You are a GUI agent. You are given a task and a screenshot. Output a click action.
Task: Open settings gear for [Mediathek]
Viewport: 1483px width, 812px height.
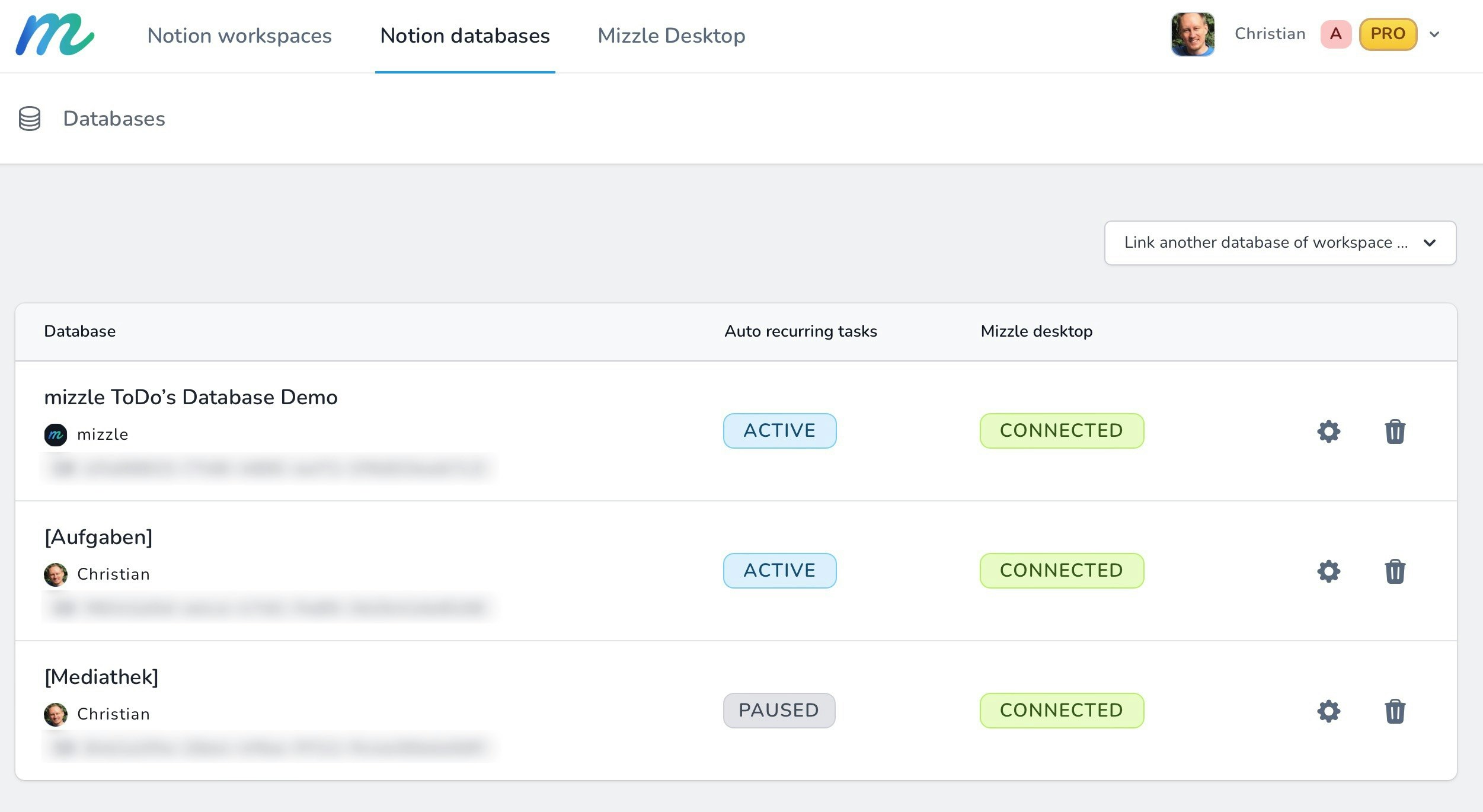(x=1329, y=711)
